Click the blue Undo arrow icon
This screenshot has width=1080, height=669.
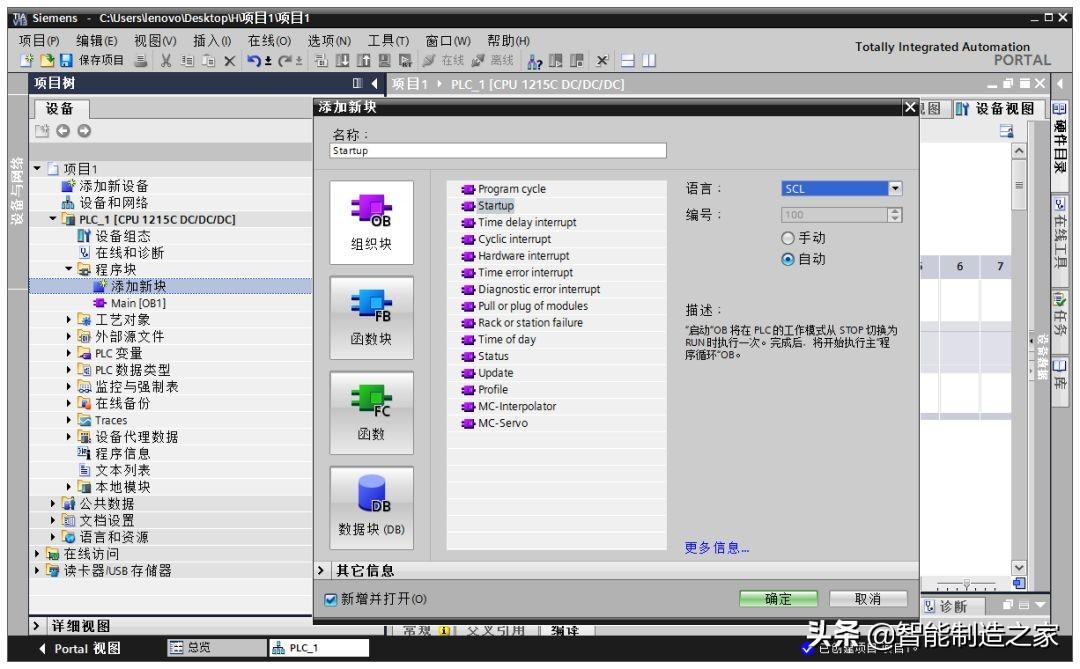[x=254, y=61]
